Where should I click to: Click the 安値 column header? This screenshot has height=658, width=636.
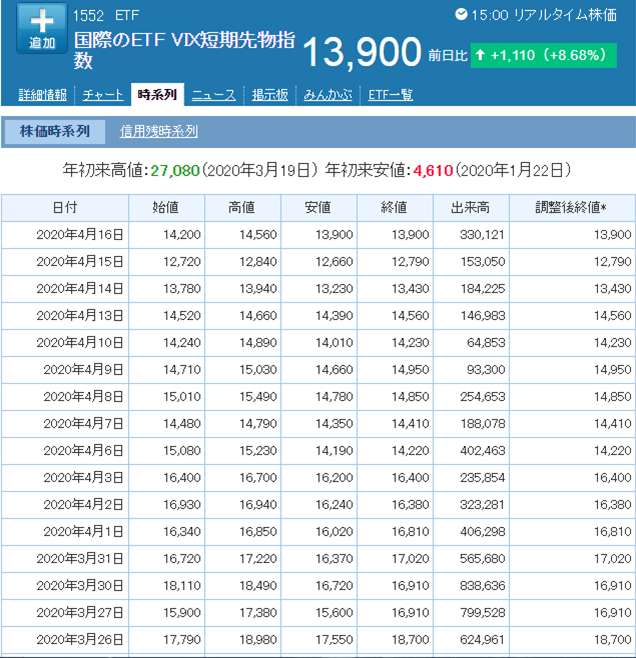(319, 208)
